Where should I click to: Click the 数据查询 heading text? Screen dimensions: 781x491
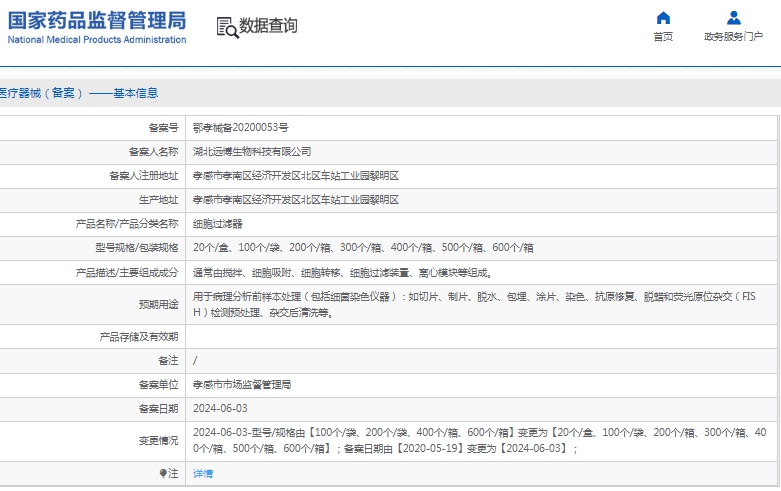coord(268,26)
